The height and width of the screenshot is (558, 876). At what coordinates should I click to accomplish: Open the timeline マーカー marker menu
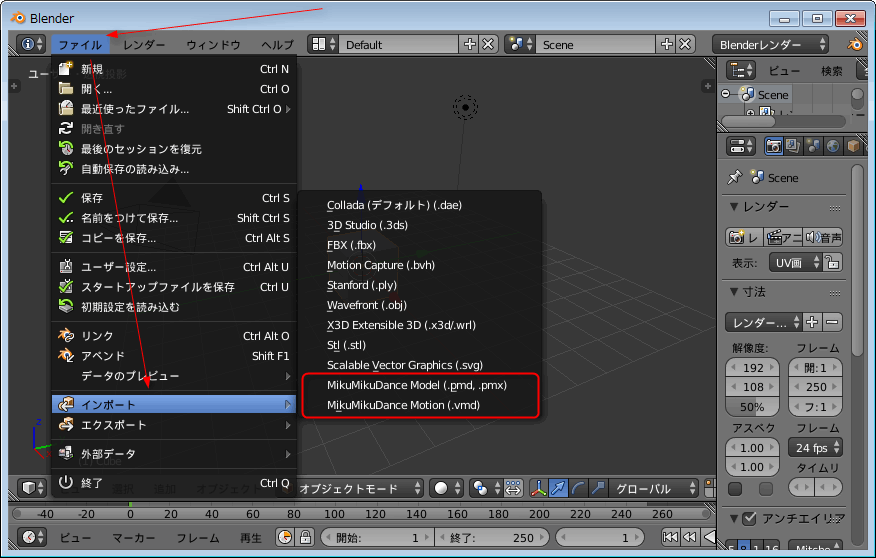[x=134, y=537]
